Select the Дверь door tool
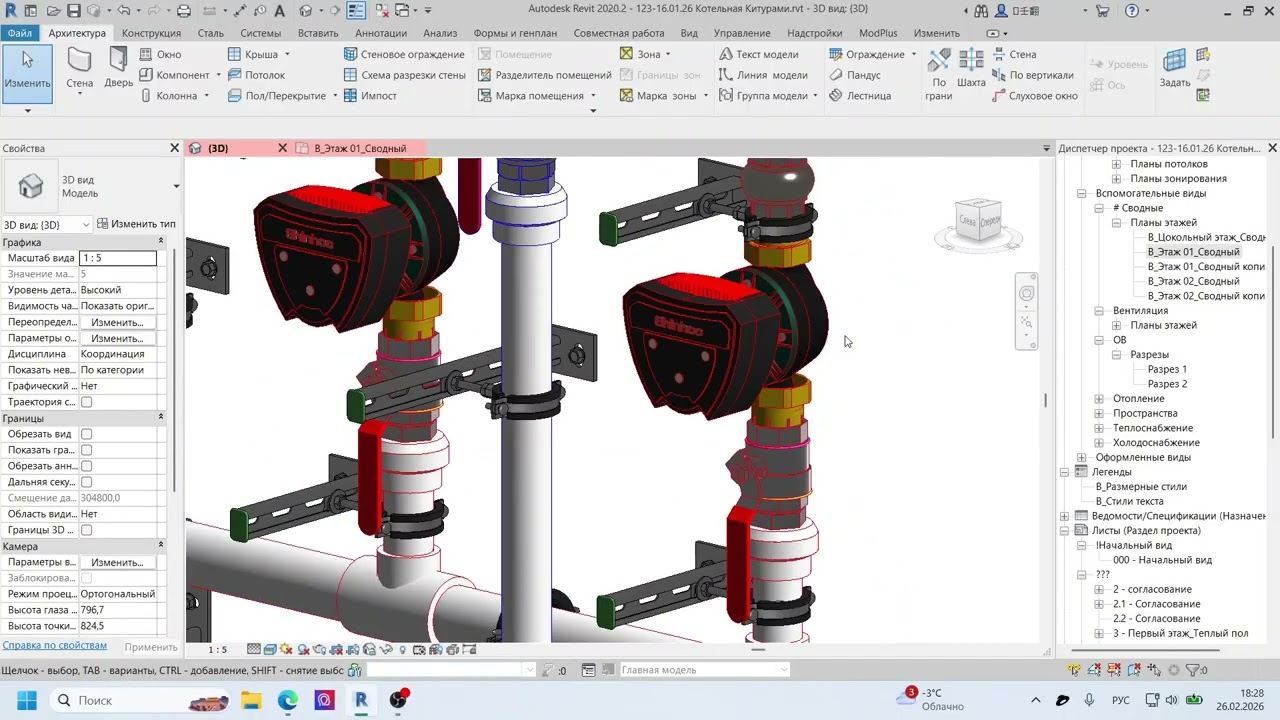Screen dimensions: 1280x720 point(118,70)
